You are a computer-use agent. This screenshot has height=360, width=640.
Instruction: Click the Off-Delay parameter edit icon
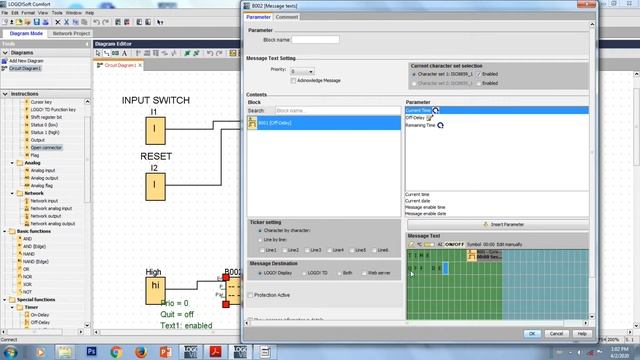429,118
